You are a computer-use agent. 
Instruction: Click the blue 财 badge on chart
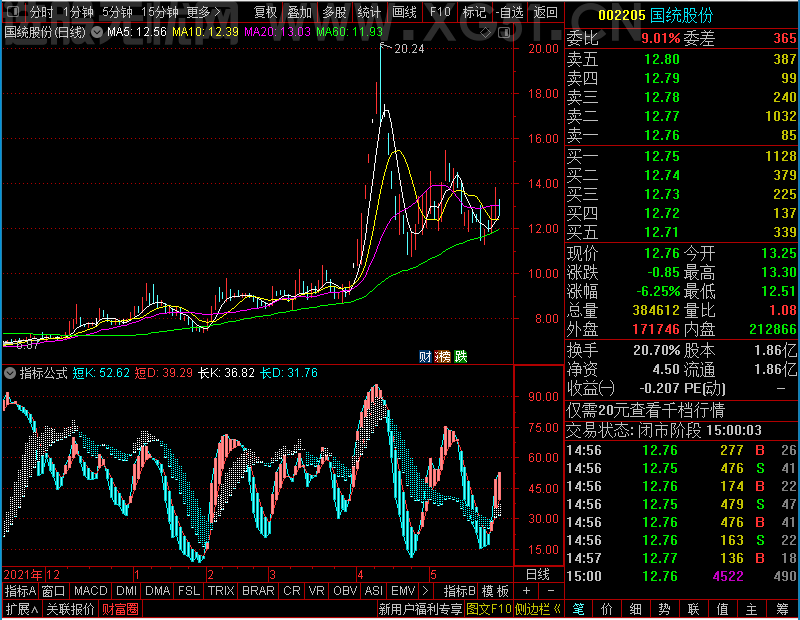point(425,356)
